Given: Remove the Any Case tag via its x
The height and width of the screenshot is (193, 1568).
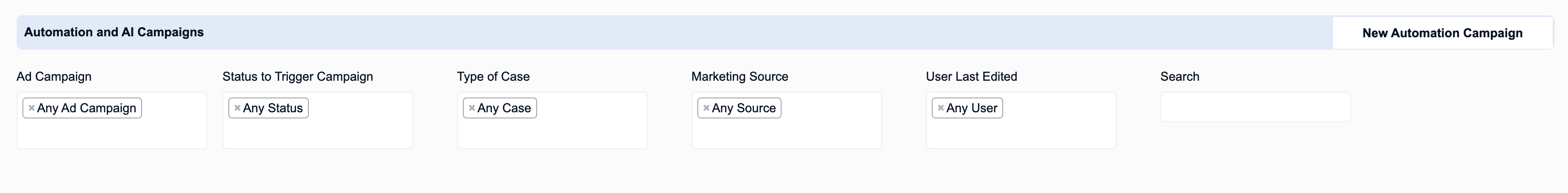Looking at the screenshot, I should pos(472,108).
